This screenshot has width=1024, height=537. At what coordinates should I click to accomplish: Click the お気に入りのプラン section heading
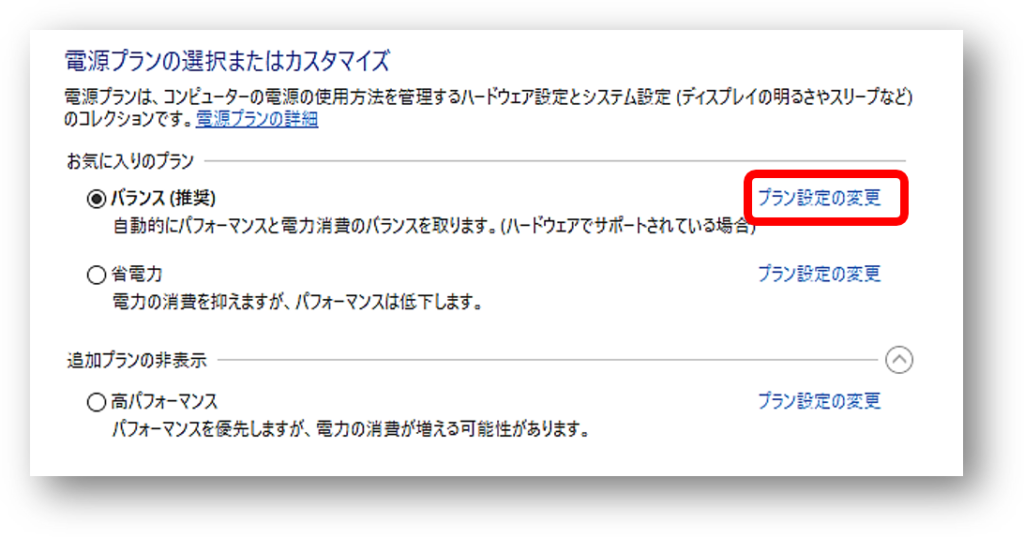point(130,161)
